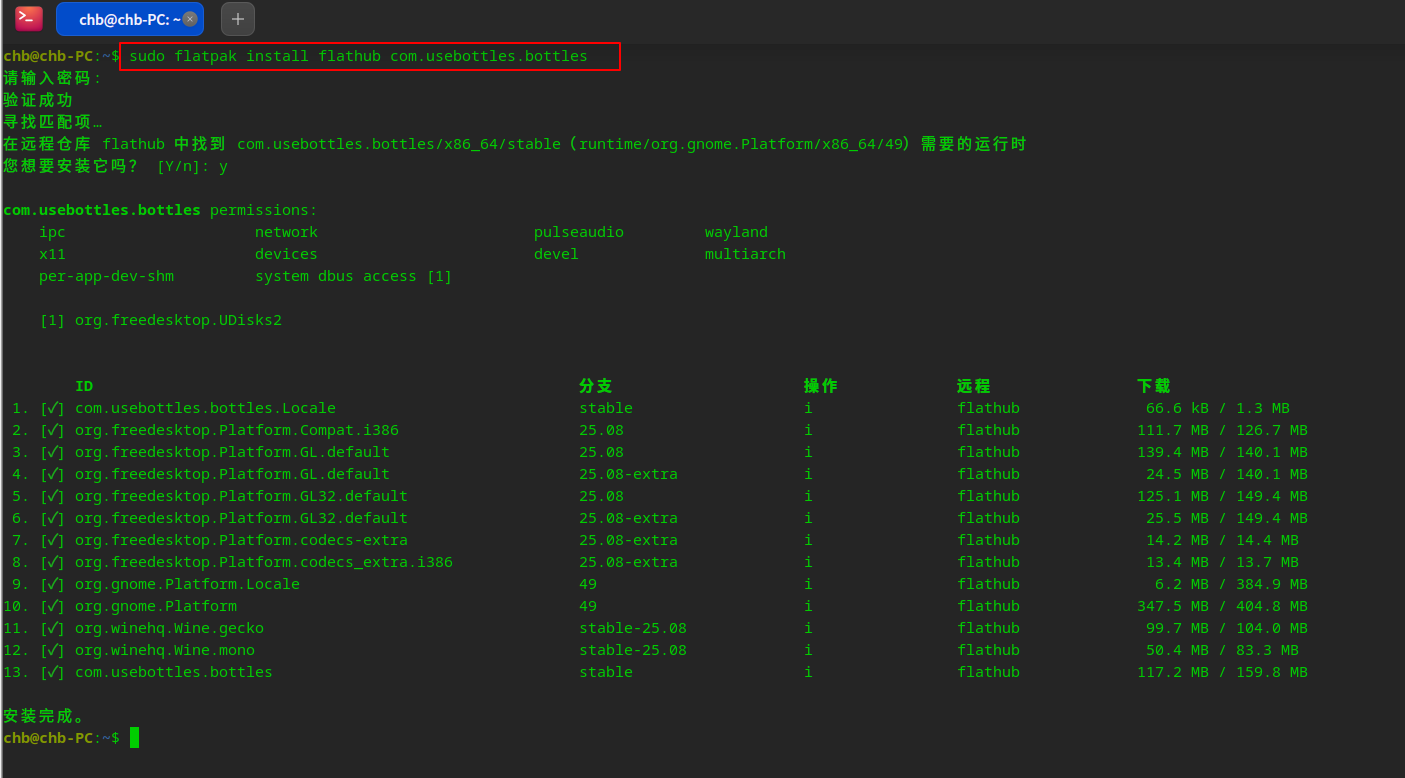Click the ID column header

84,386
